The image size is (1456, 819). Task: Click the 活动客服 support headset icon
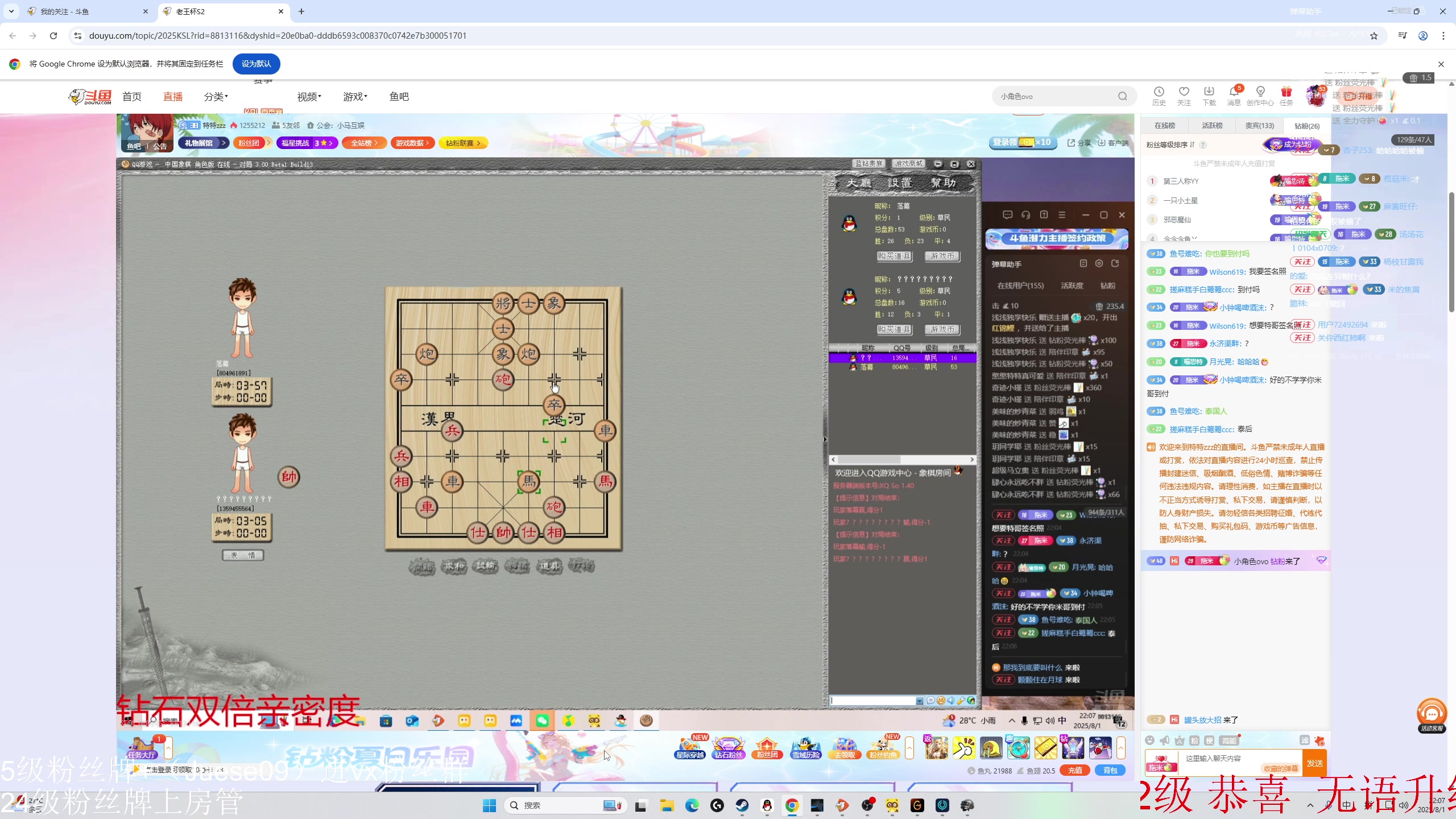(x=1431, y=715)
